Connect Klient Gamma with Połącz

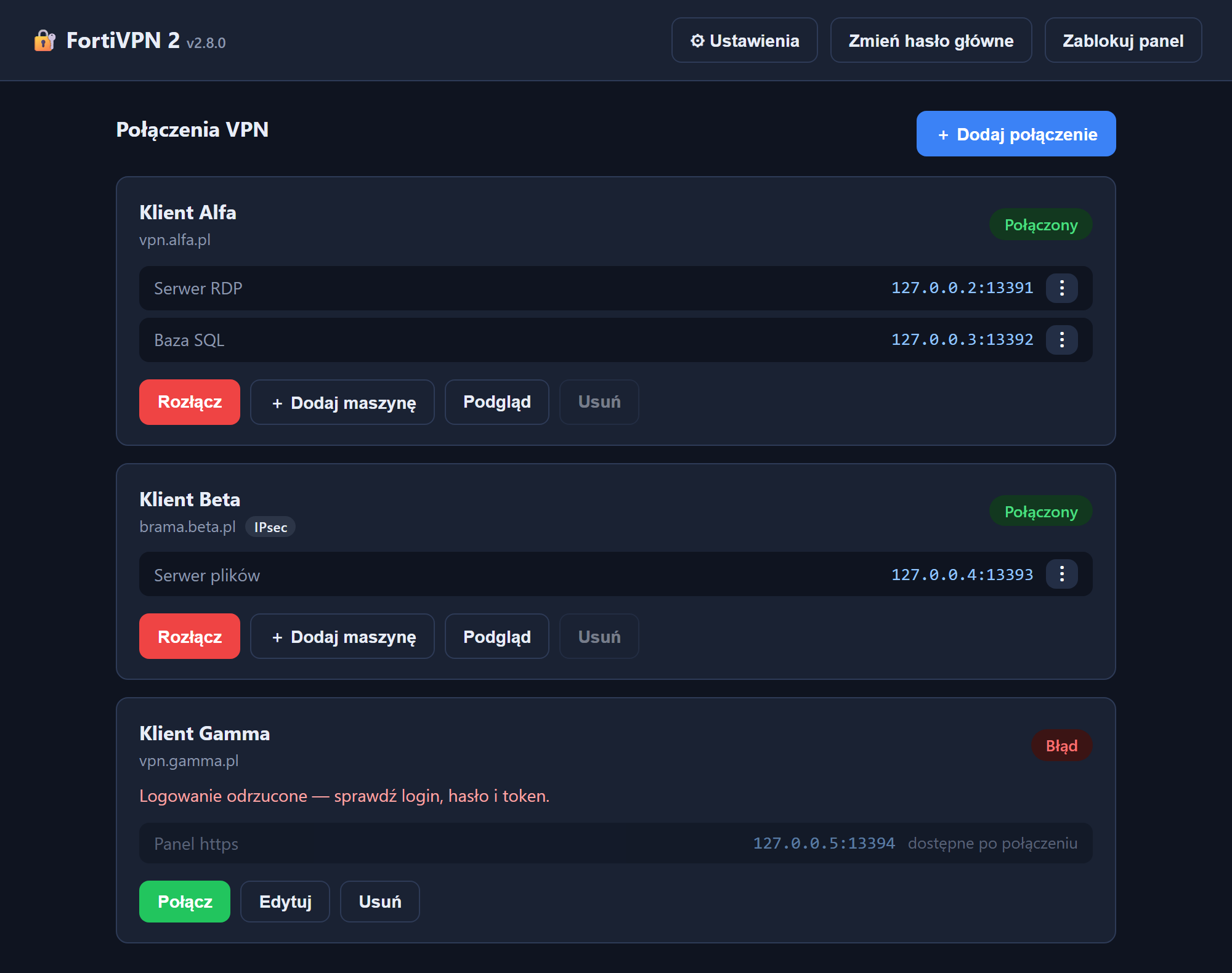pos(185,902)
